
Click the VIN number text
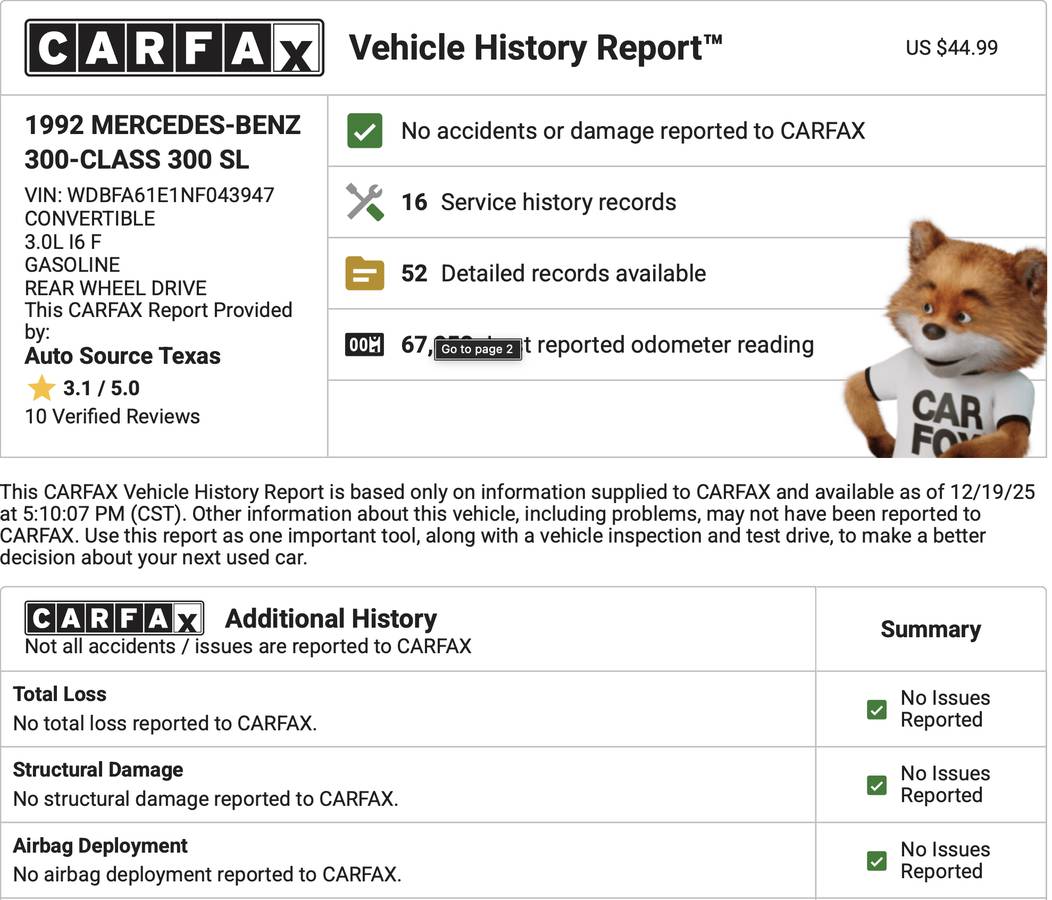pyautogui.click(x=149, y=195)
